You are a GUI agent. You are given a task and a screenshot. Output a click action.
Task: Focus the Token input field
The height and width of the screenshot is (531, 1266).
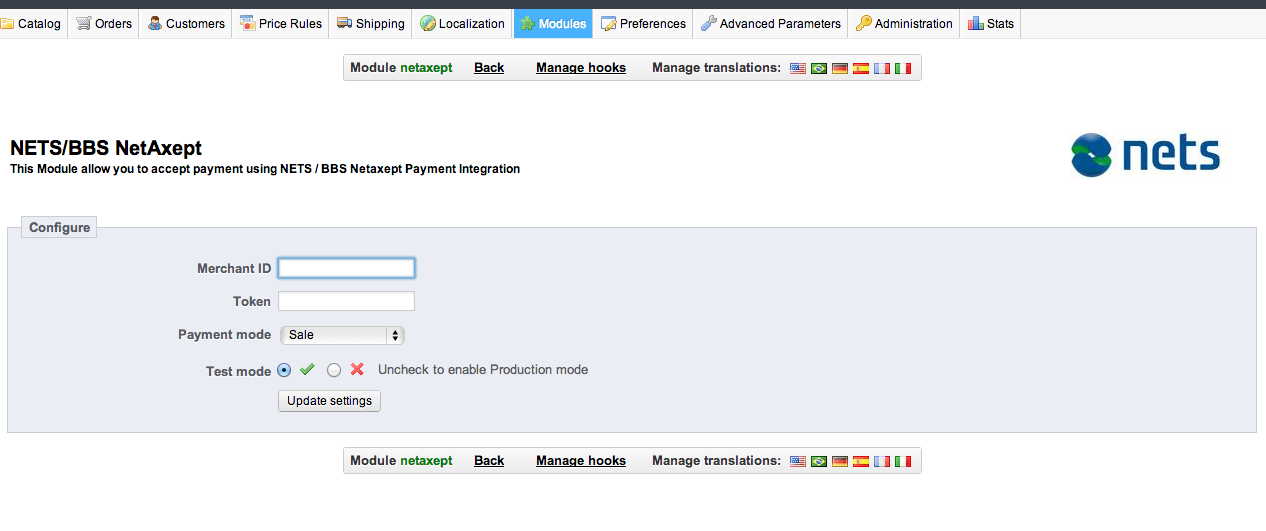pos(346,301)
